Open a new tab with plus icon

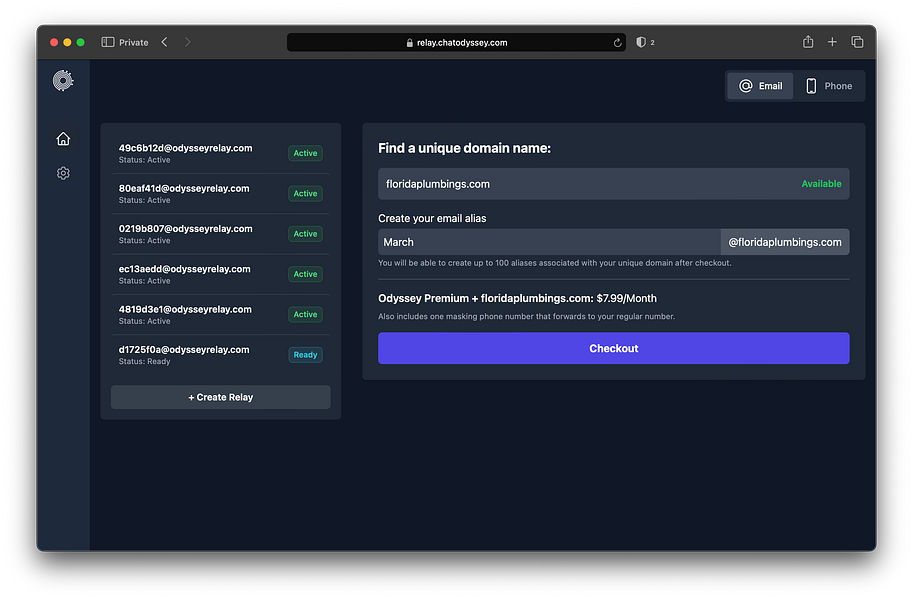832,42
